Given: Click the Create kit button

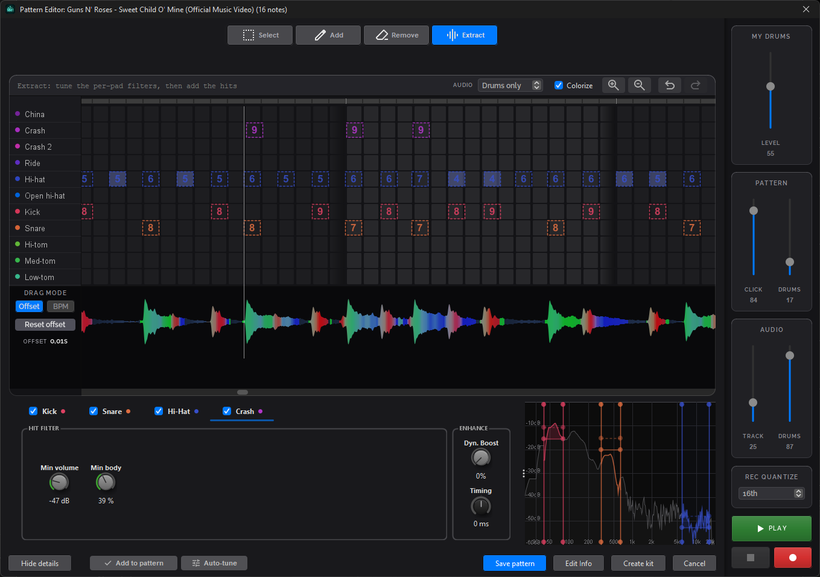Looking at the screenshot, I should (x=638, y=563).
